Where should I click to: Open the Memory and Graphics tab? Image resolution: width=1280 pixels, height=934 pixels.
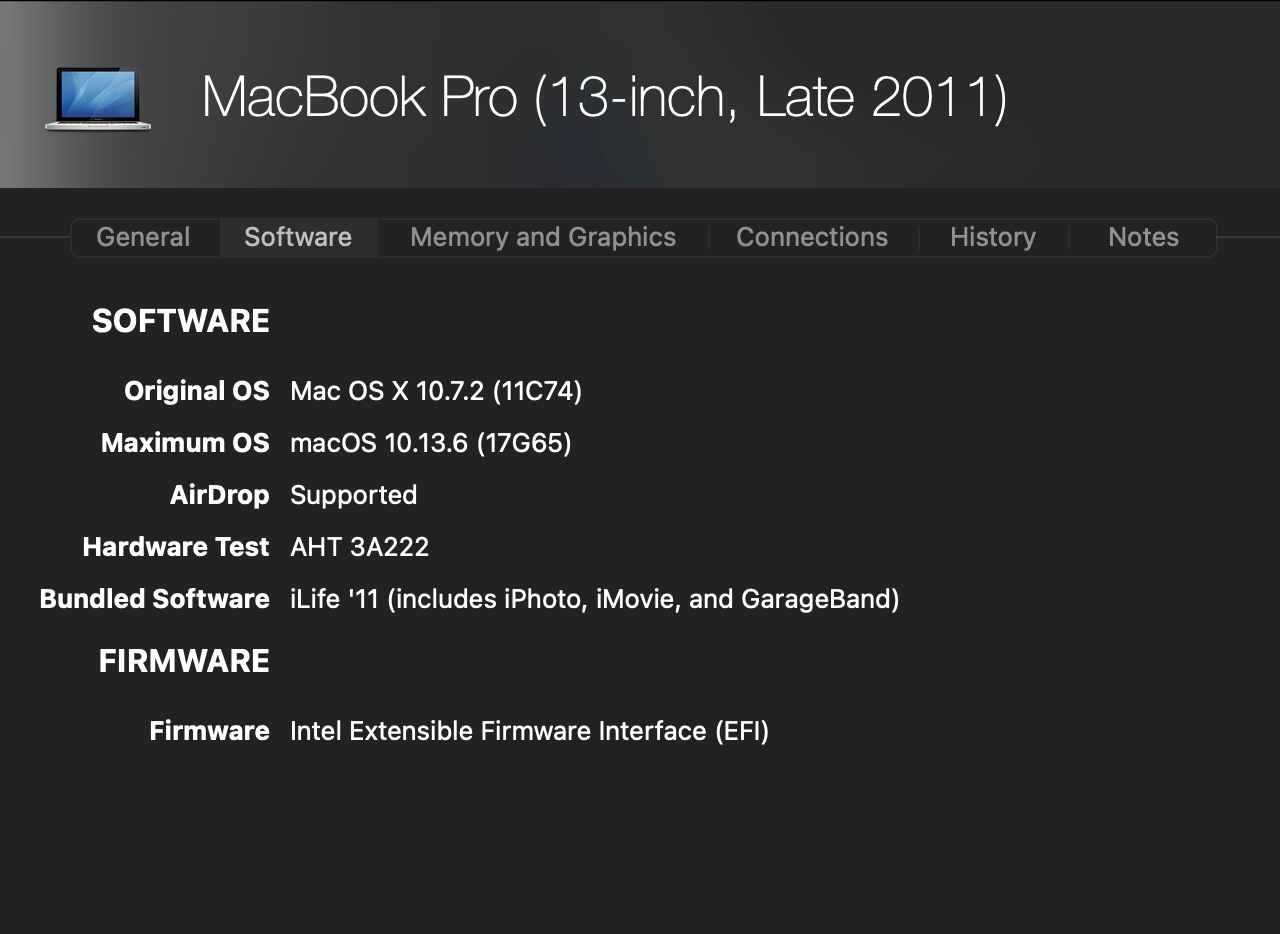pos(543,237)
